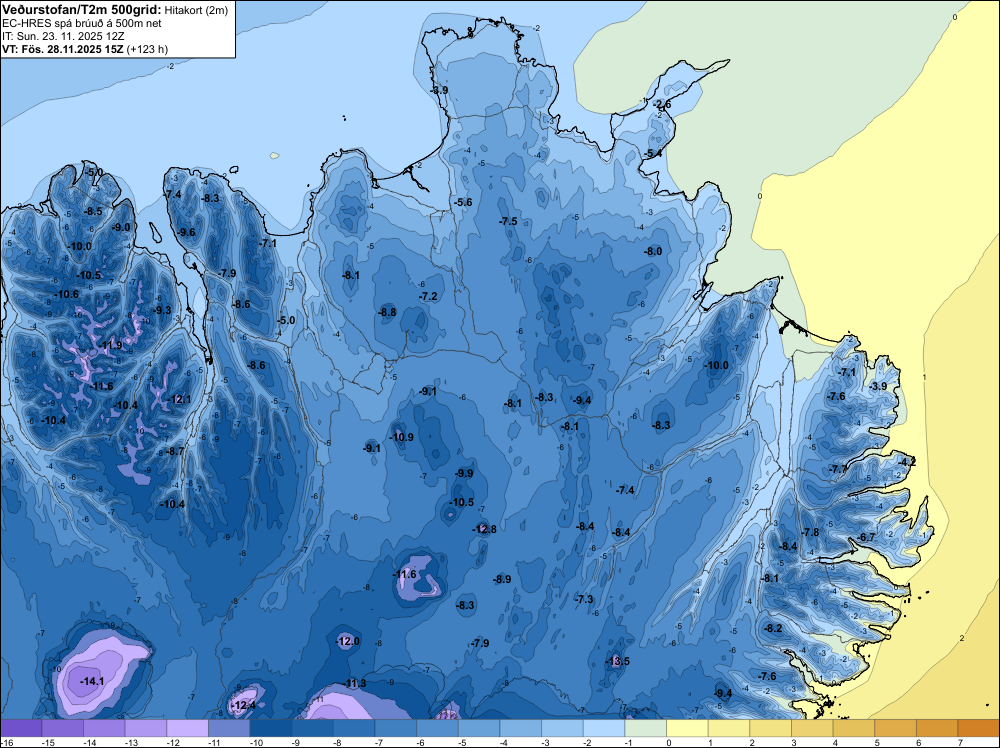Click the -8.0 temperature value
1000x748 pixels.
[x=652, y=251]
